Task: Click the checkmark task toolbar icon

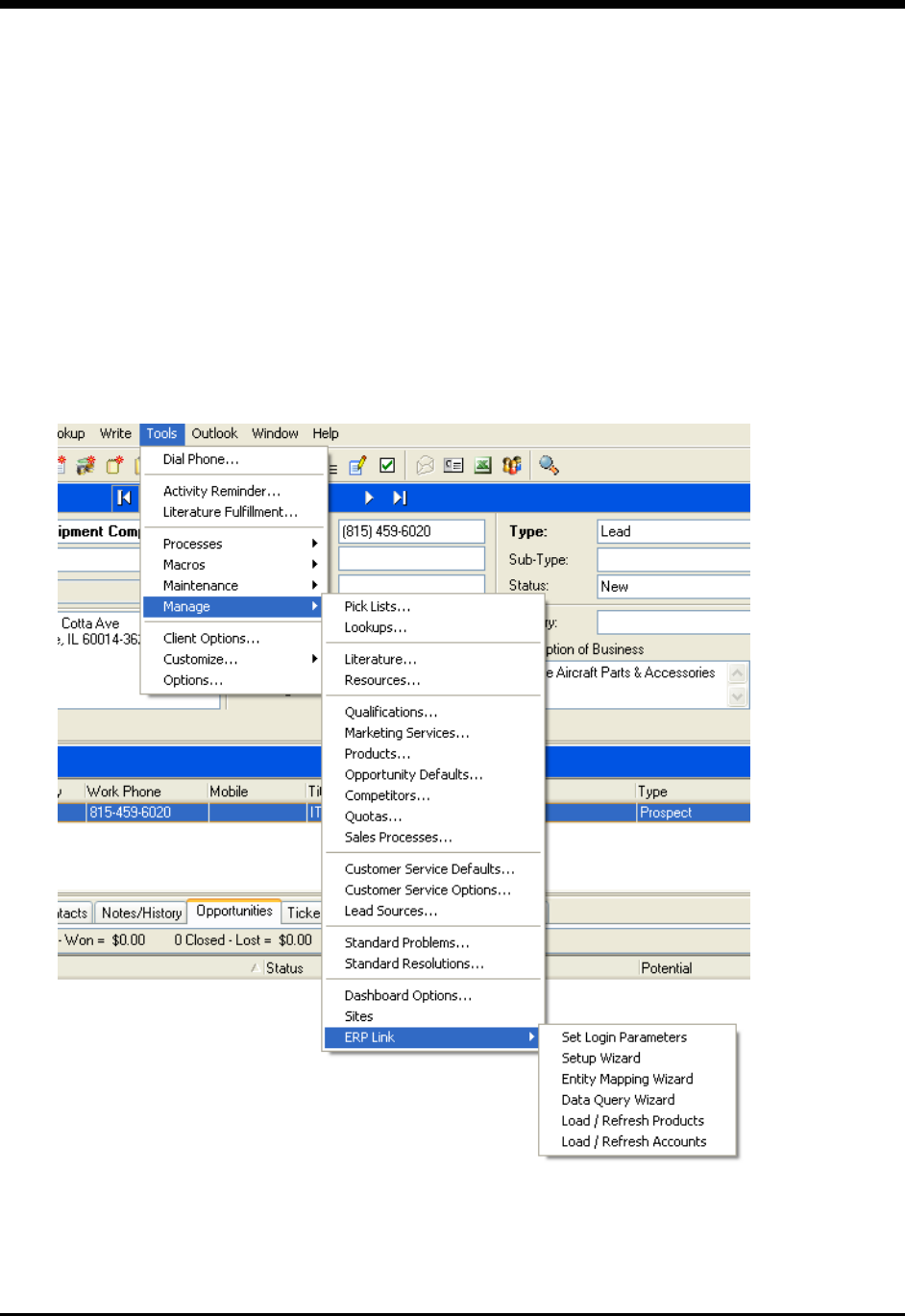Action: pyautogui.click(x=387, y=465)
